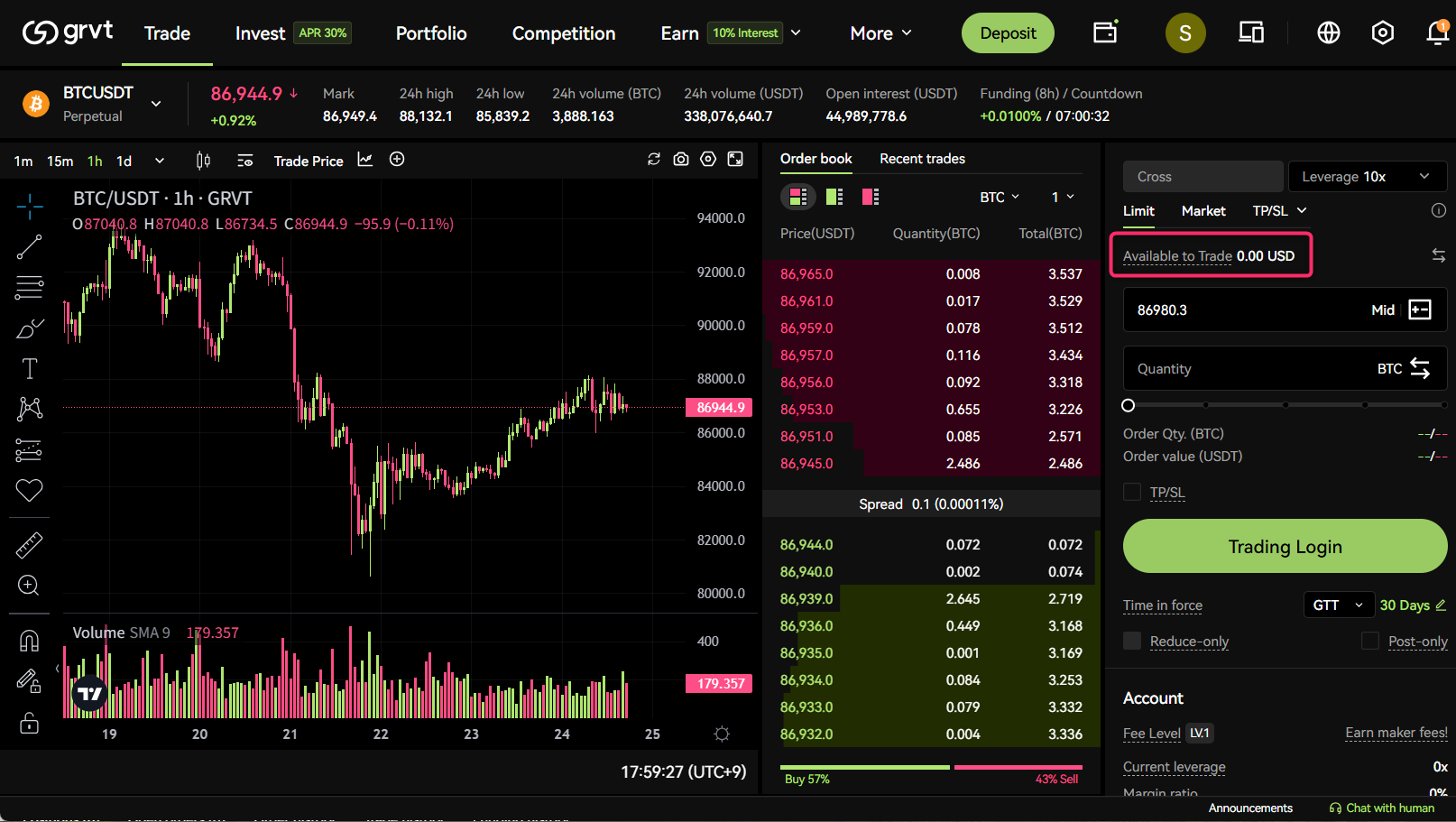
Task: Enable the Reduce-only checkbox
Action: 1132,641
